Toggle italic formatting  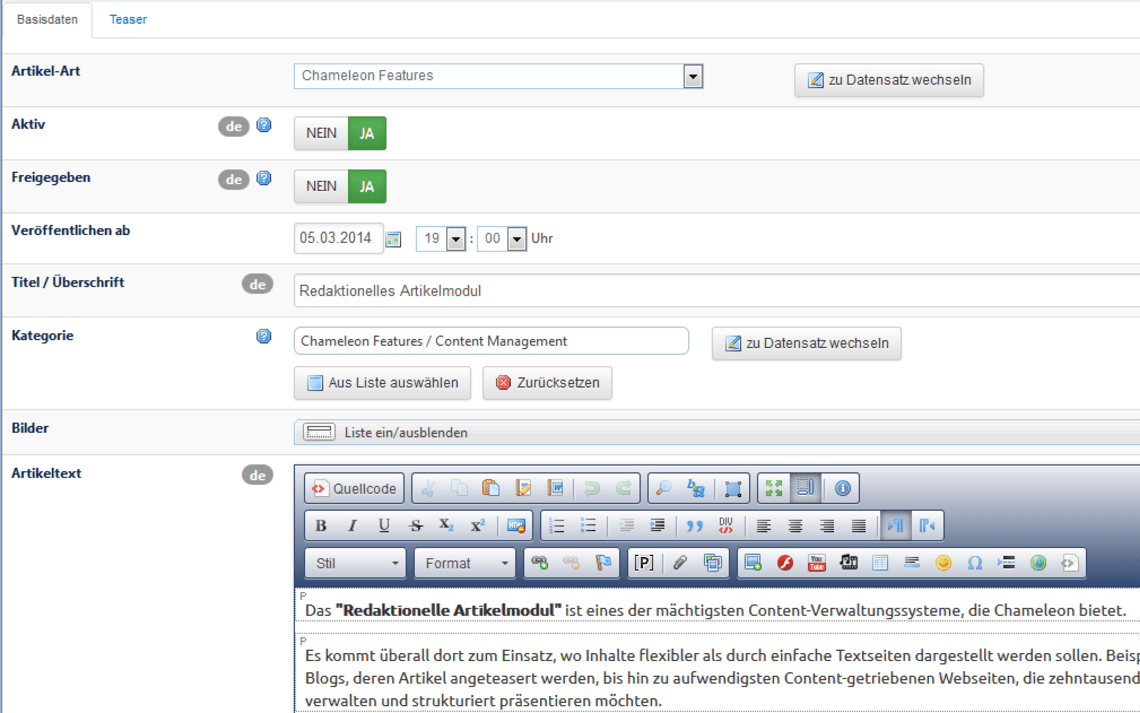coord(353,525)
